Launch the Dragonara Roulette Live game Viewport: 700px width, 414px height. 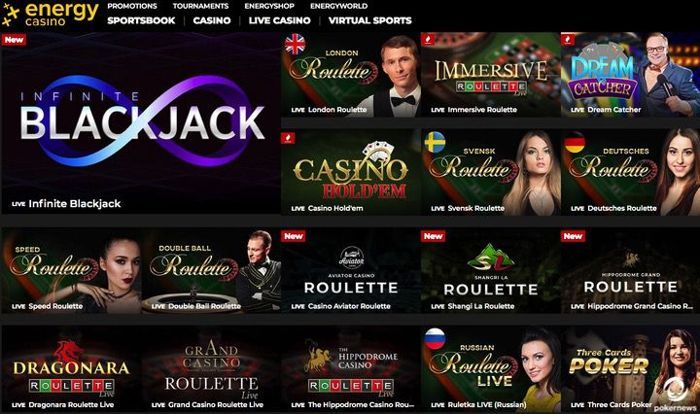click(71, 369)
